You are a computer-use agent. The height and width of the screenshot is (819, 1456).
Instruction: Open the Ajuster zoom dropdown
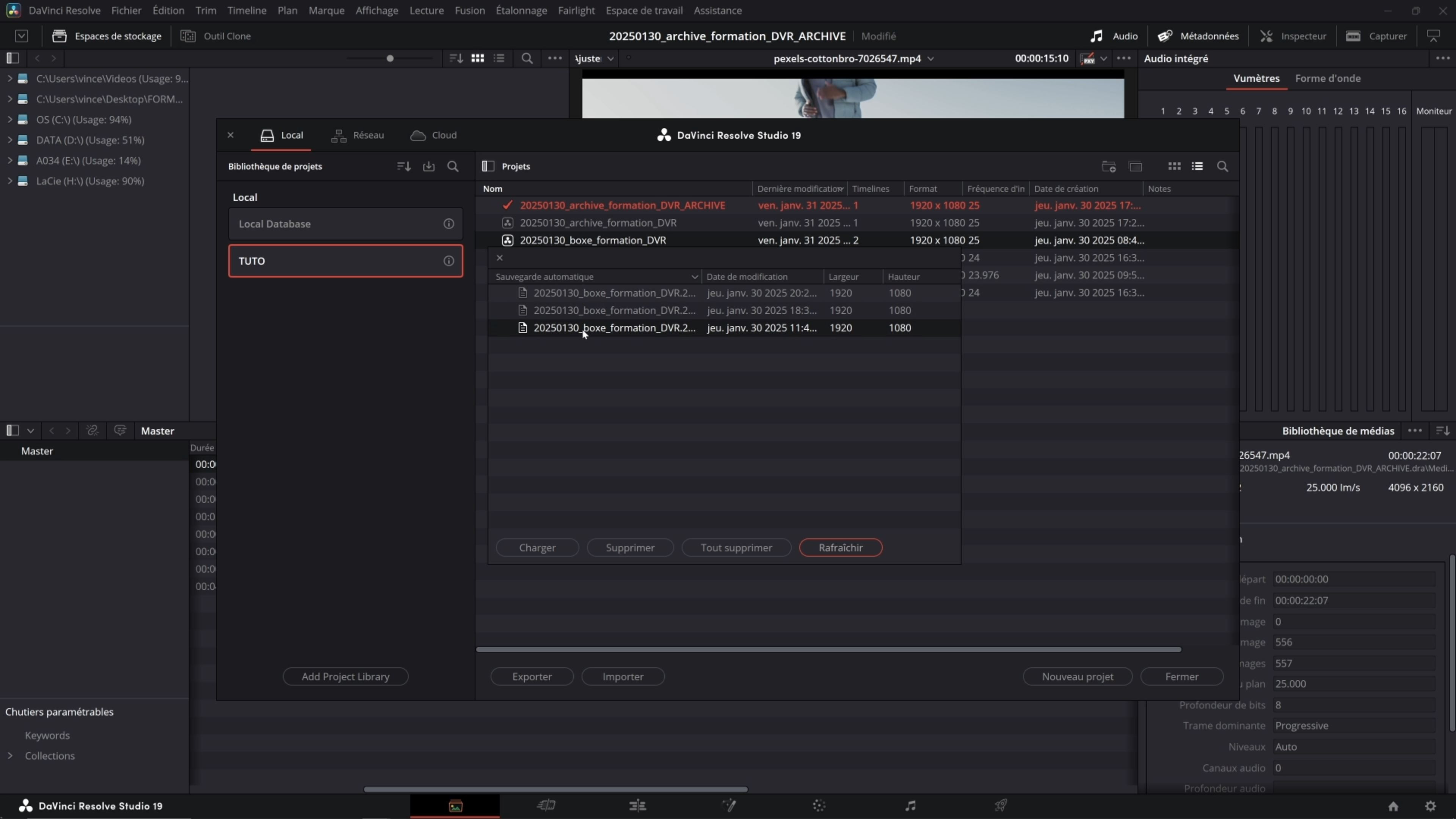pos(595,58)
